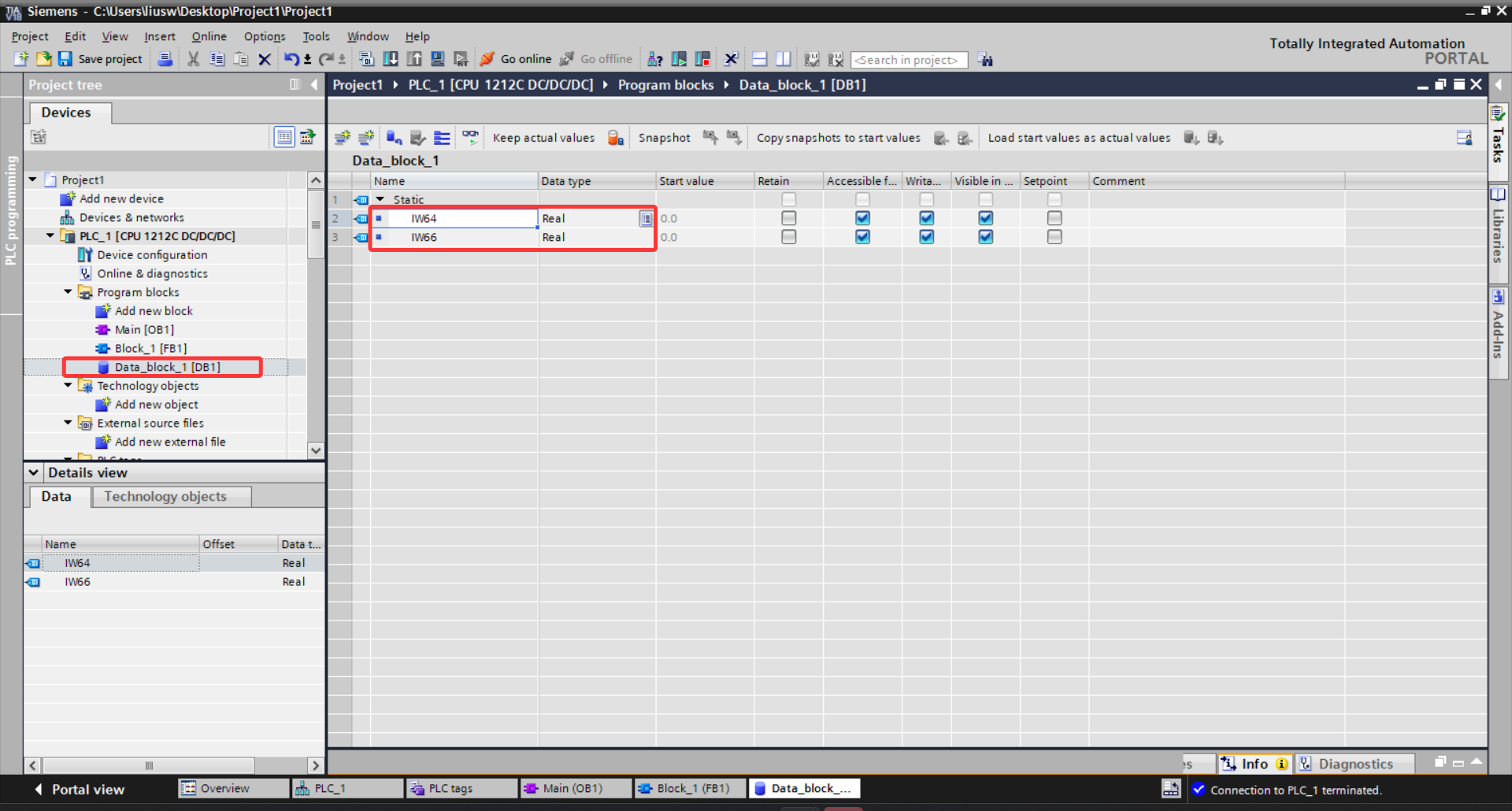1512x811 pixels.
Task: Check Retain for IW66 row
Action: click(x=788, y=237)
